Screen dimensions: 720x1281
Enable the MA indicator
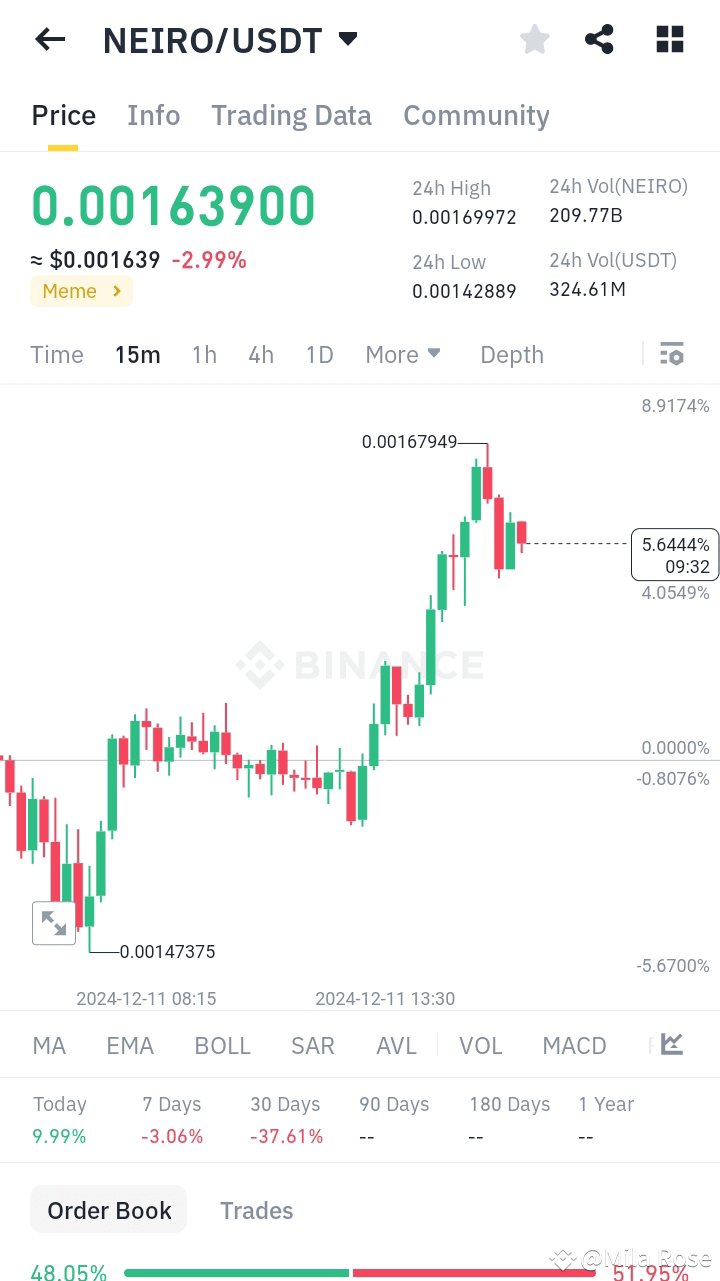(48, 1045)
